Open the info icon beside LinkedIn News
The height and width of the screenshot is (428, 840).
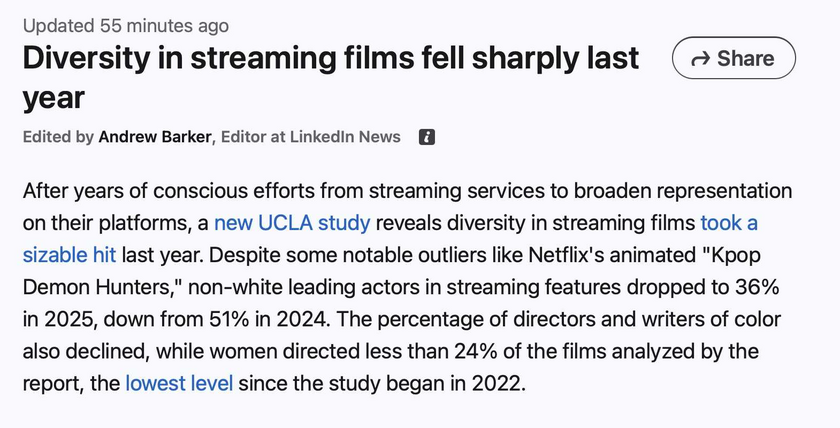pos(426,137)
